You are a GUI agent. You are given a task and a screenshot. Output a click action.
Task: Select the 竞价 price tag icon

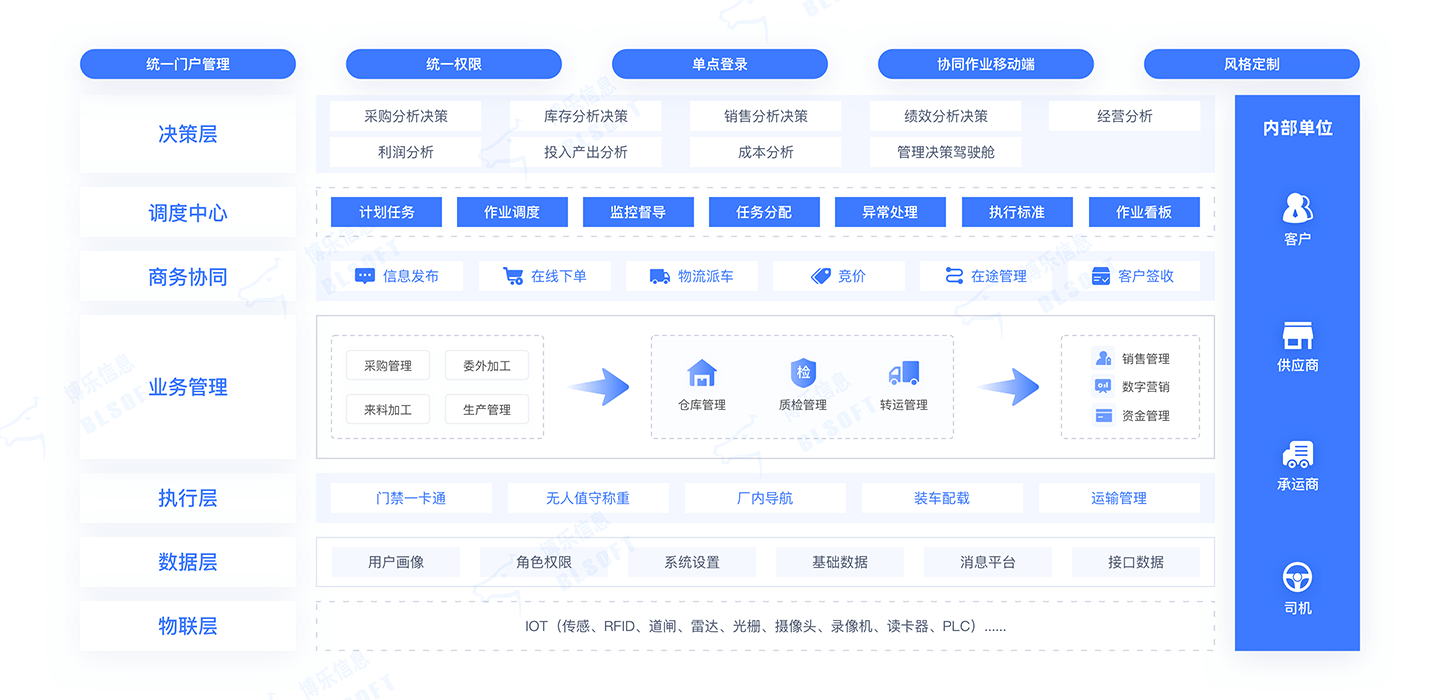[821, 276]
